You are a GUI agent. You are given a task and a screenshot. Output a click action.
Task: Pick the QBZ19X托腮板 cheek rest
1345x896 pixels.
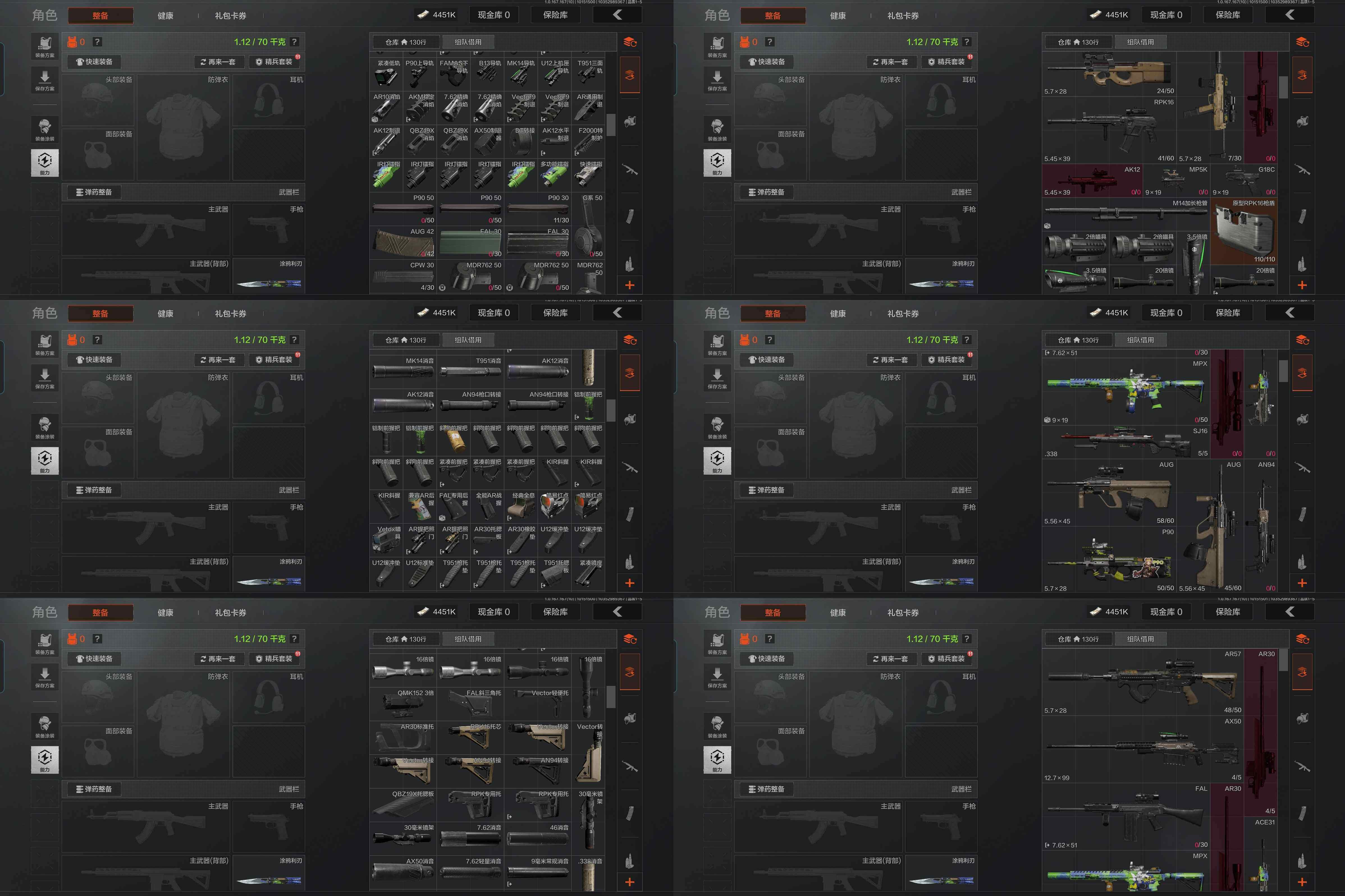403,806
